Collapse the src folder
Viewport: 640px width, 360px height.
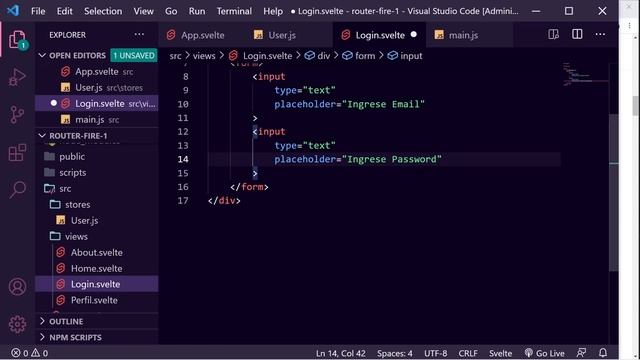[x=97, y=189]
